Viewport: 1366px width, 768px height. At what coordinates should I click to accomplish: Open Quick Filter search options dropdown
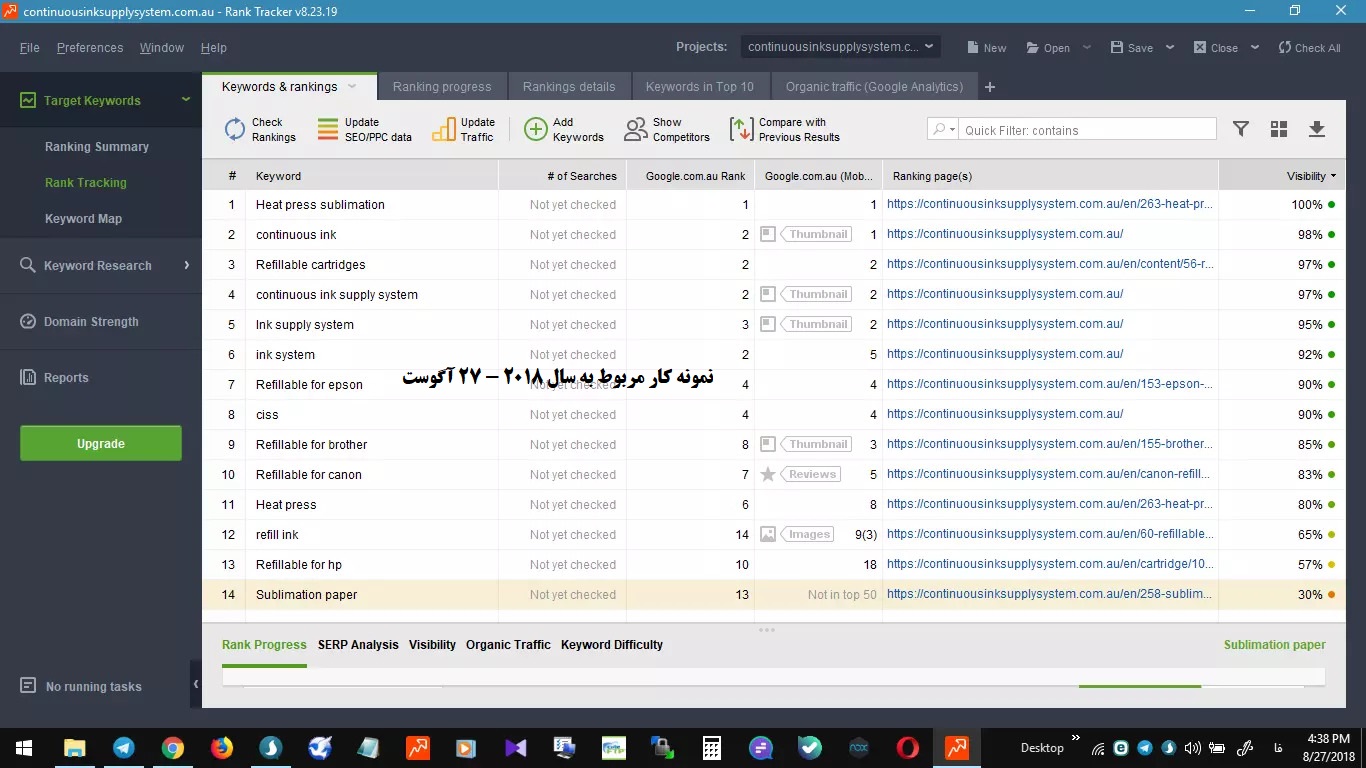pyautogui.click(x=943, y=130)
